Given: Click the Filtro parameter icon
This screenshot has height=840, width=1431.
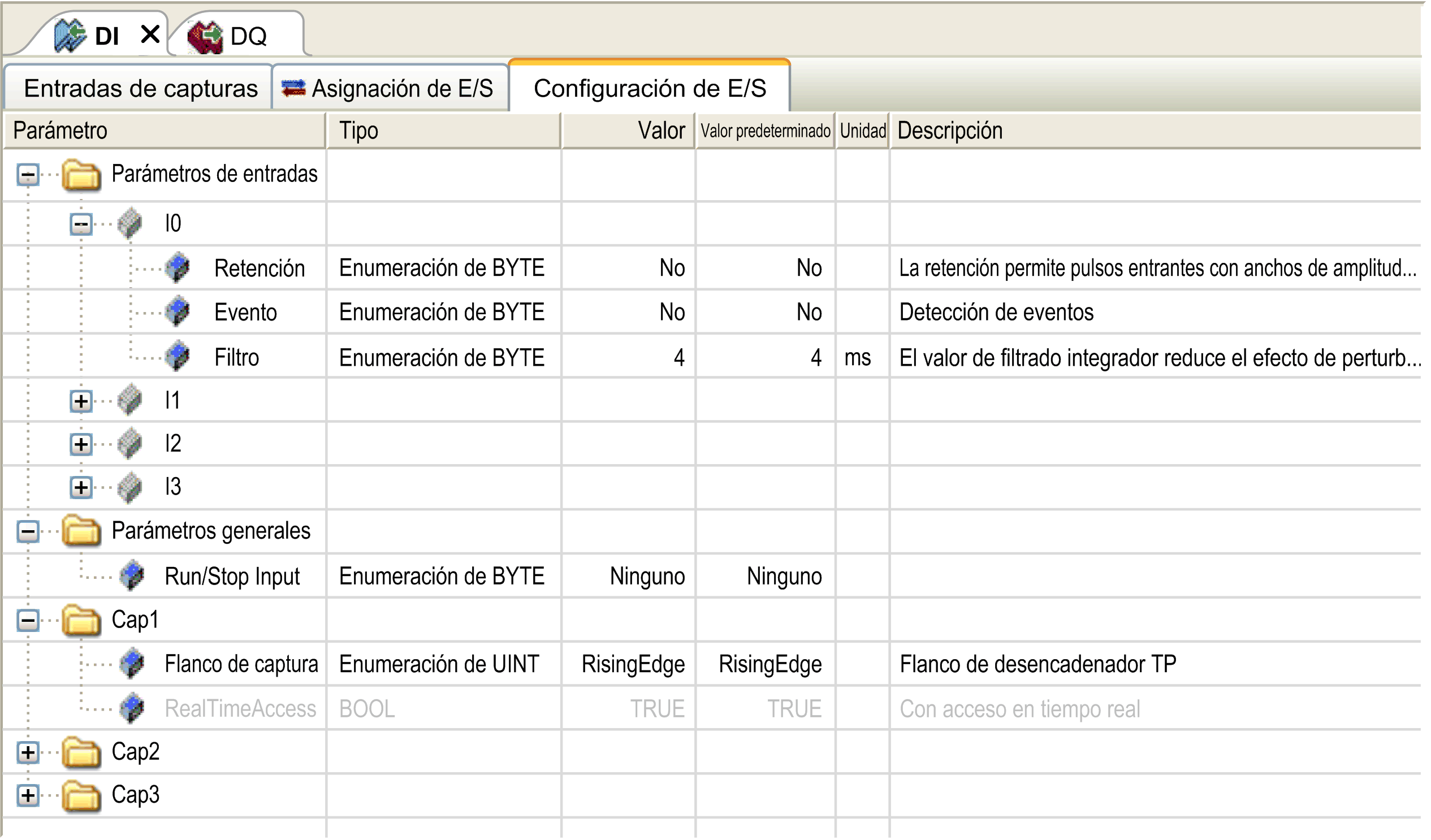Looking at the screenshot, I should click(178, 357).
